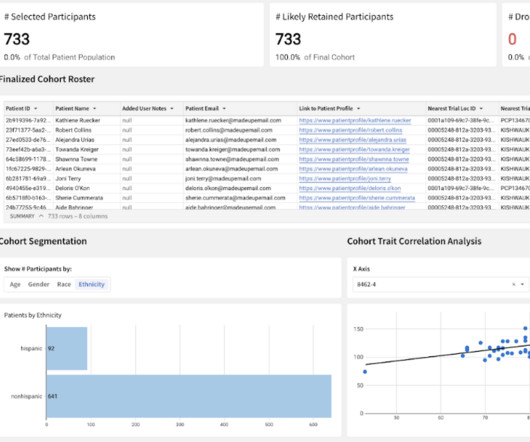Select patient ID 64c58699-1178 cell
The width and height of the screenshot is (530, 442).
pos(28,159)
